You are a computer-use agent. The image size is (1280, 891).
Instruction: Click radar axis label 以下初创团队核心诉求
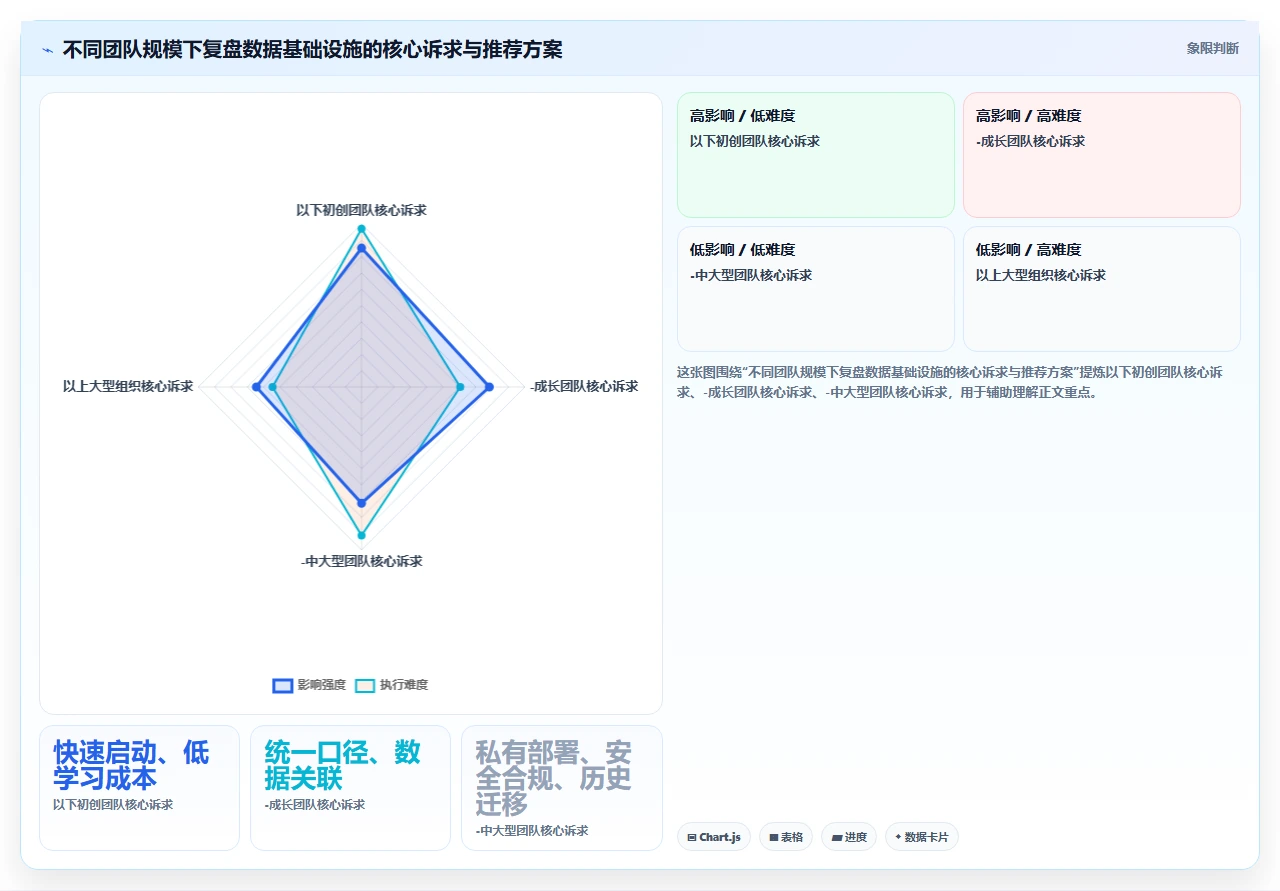(x=361, y=210)
